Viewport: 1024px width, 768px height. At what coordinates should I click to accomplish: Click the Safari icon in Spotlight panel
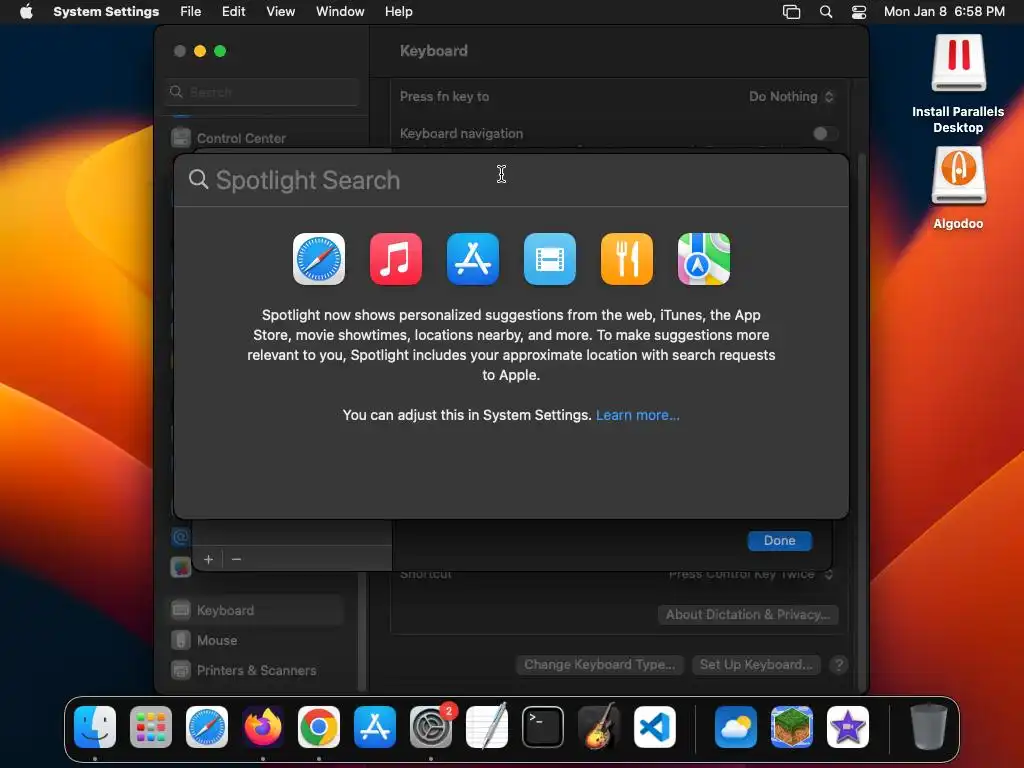pyautogui.click(x=319, y=259)
